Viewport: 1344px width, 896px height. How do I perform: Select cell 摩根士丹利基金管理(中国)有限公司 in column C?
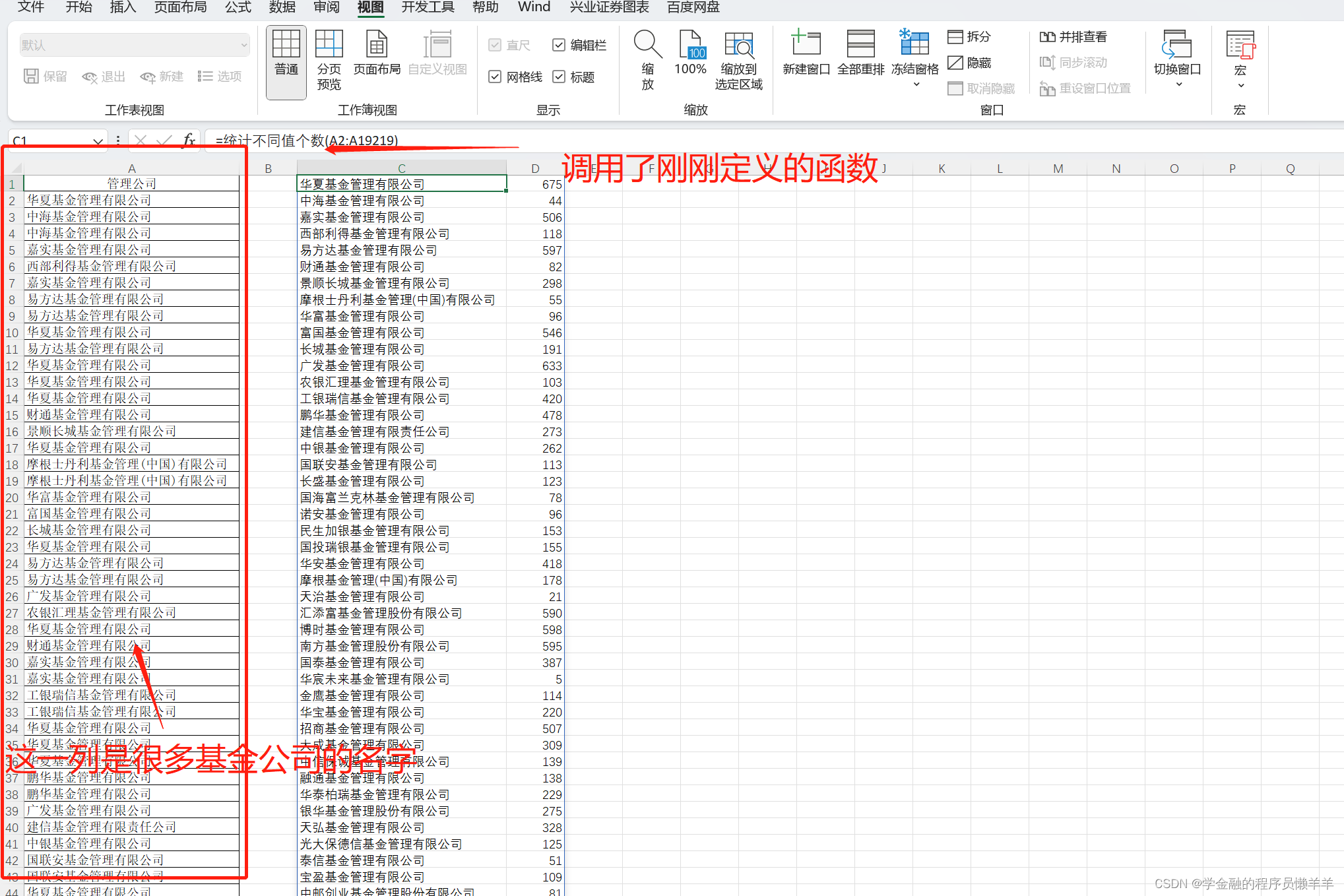(402, 300)
